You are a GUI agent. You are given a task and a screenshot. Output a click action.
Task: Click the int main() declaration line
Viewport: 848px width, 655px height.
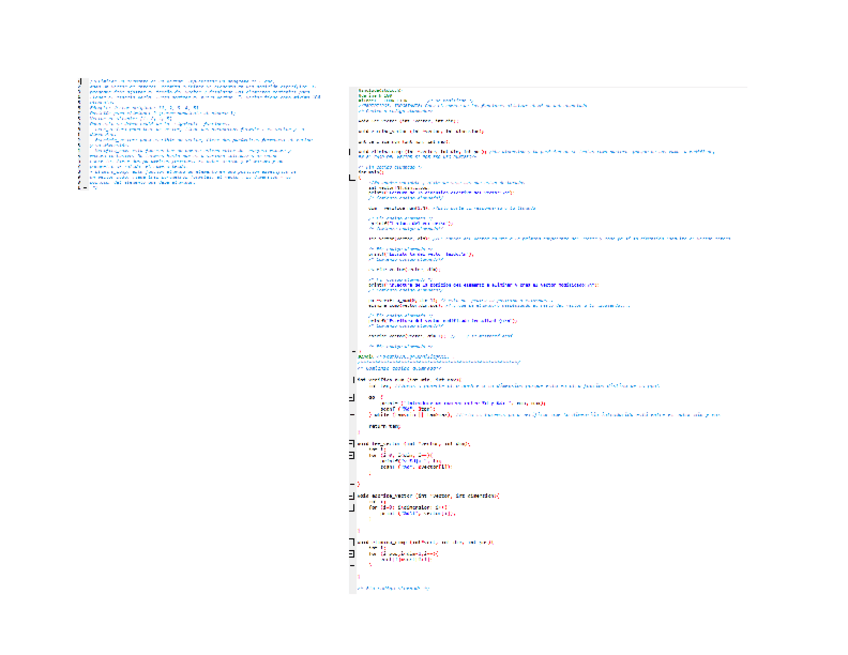coord(368,172)
